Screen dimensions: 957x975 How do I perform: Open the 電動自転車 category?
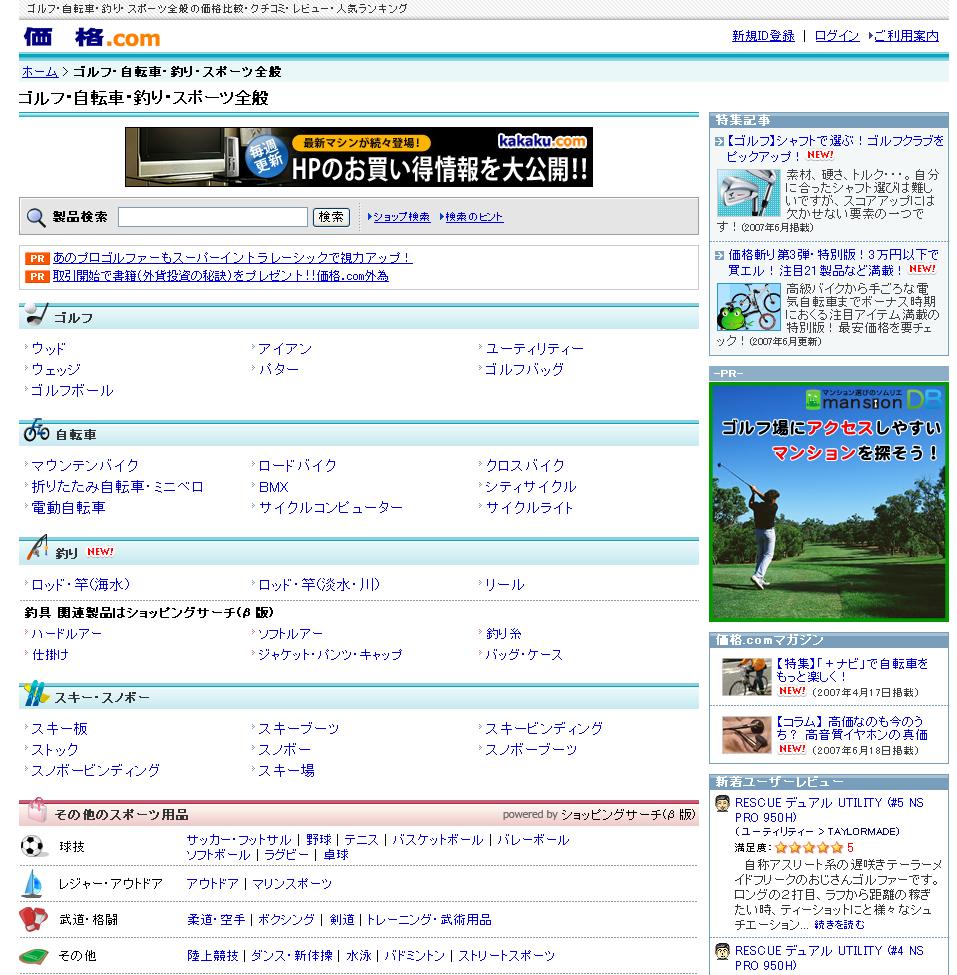[x=68, y=508]
